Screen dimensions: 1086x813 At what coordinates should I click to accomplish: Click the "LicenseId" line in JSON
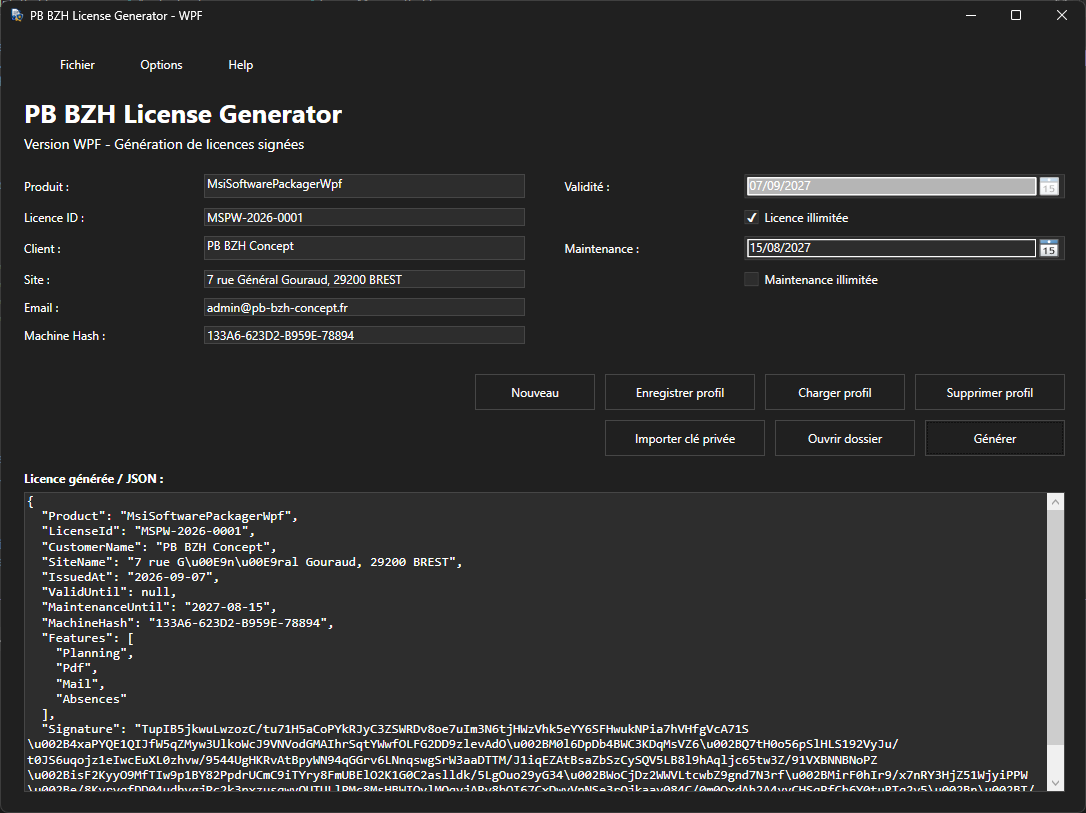point(148,531)
